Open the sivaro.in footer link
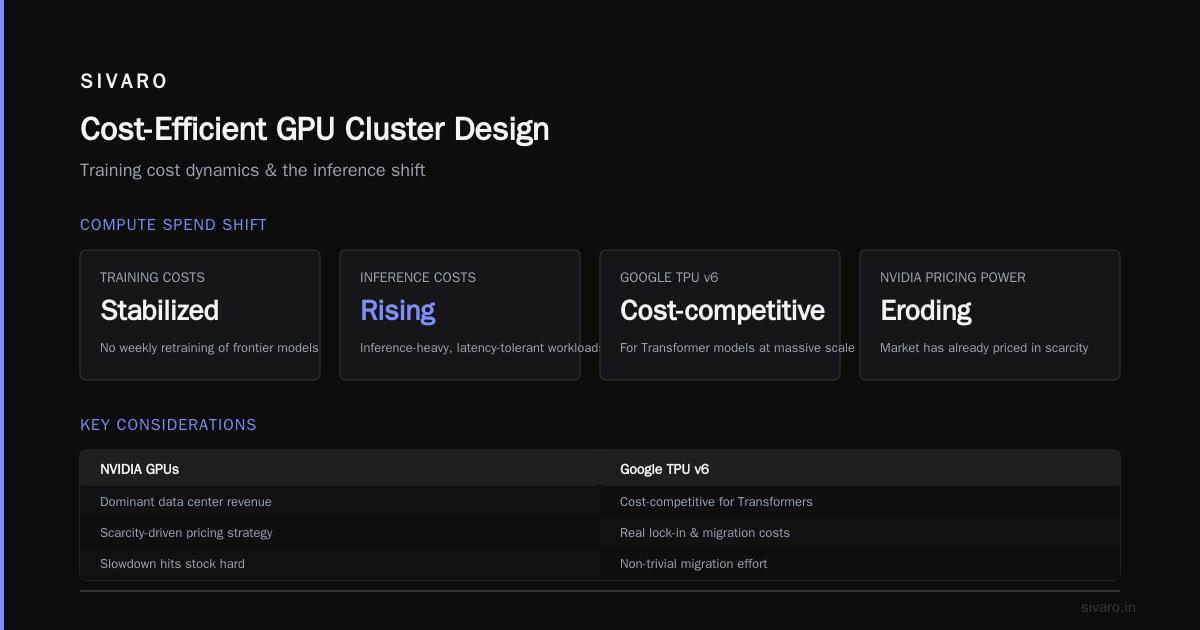This screenshot has width=1200, height=630. [x=1108, y=607]
